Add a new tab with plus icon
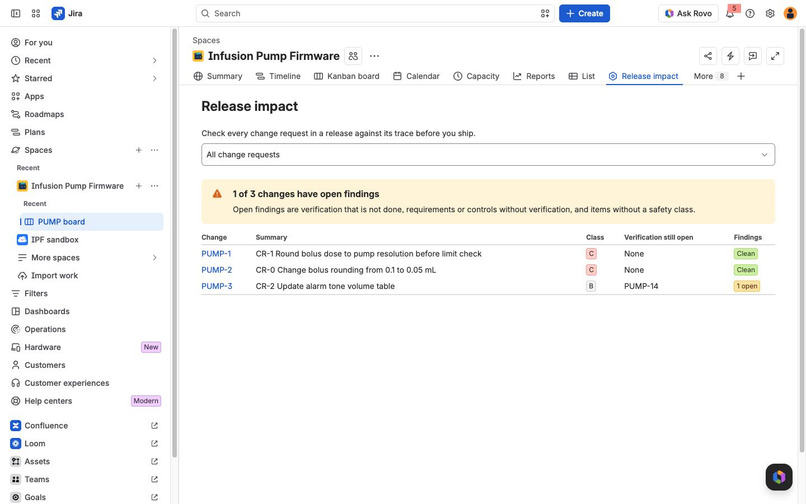The height and width of the screenshot is (504, 806). 741,76
